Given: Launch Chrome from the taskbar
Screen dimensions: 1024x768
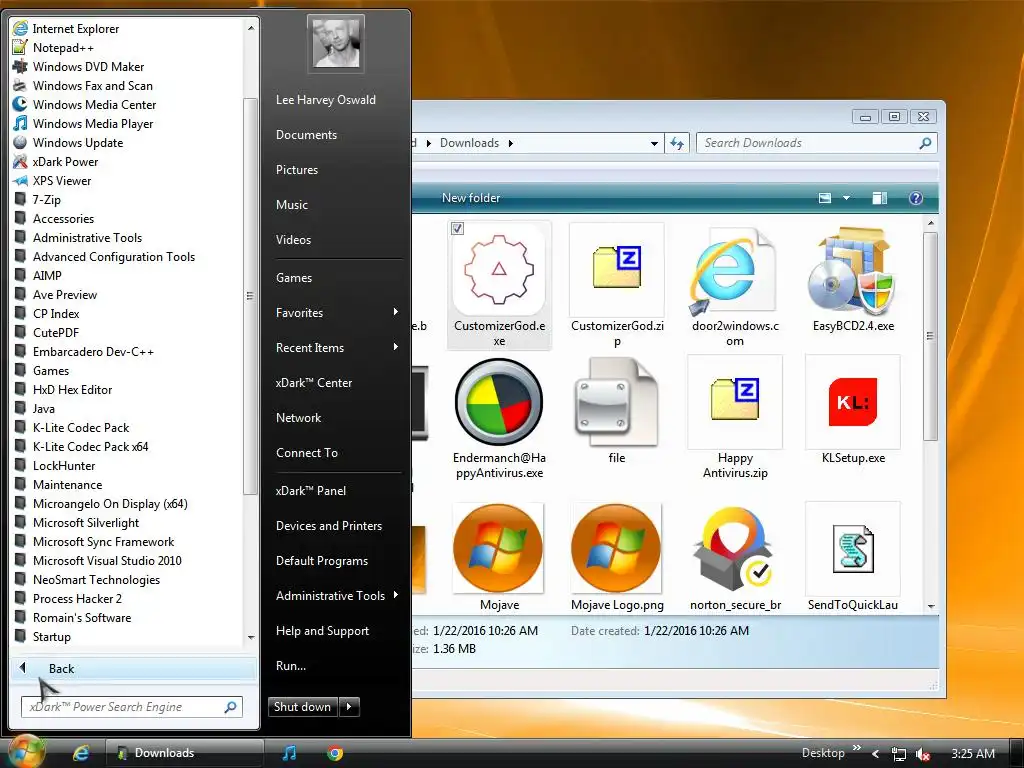Looking at the screenshot, I should [x=335, y=753].
